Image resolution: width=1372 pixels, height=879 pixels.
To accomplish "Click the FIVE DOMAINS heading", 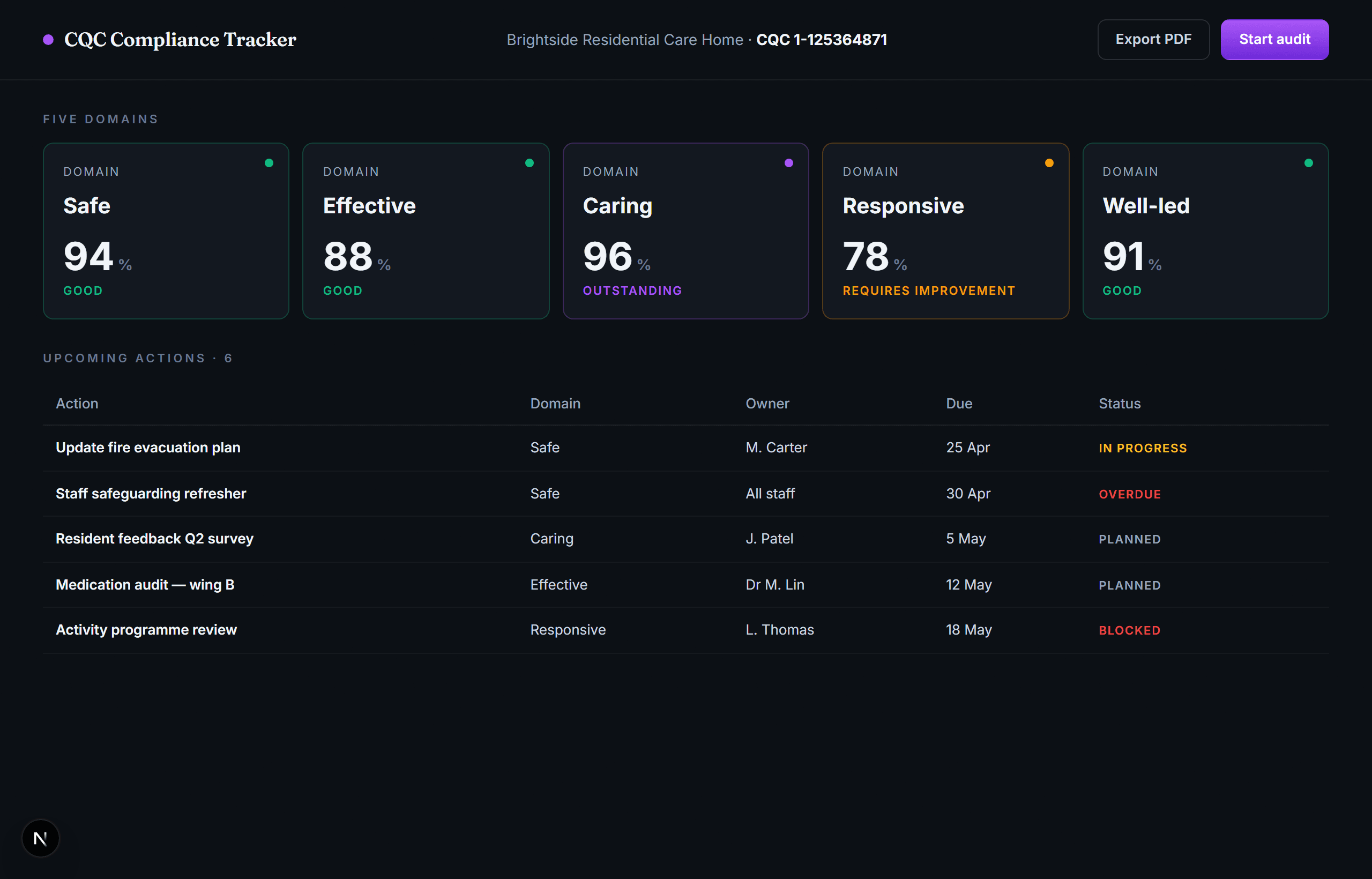I will tap(100, 120).
